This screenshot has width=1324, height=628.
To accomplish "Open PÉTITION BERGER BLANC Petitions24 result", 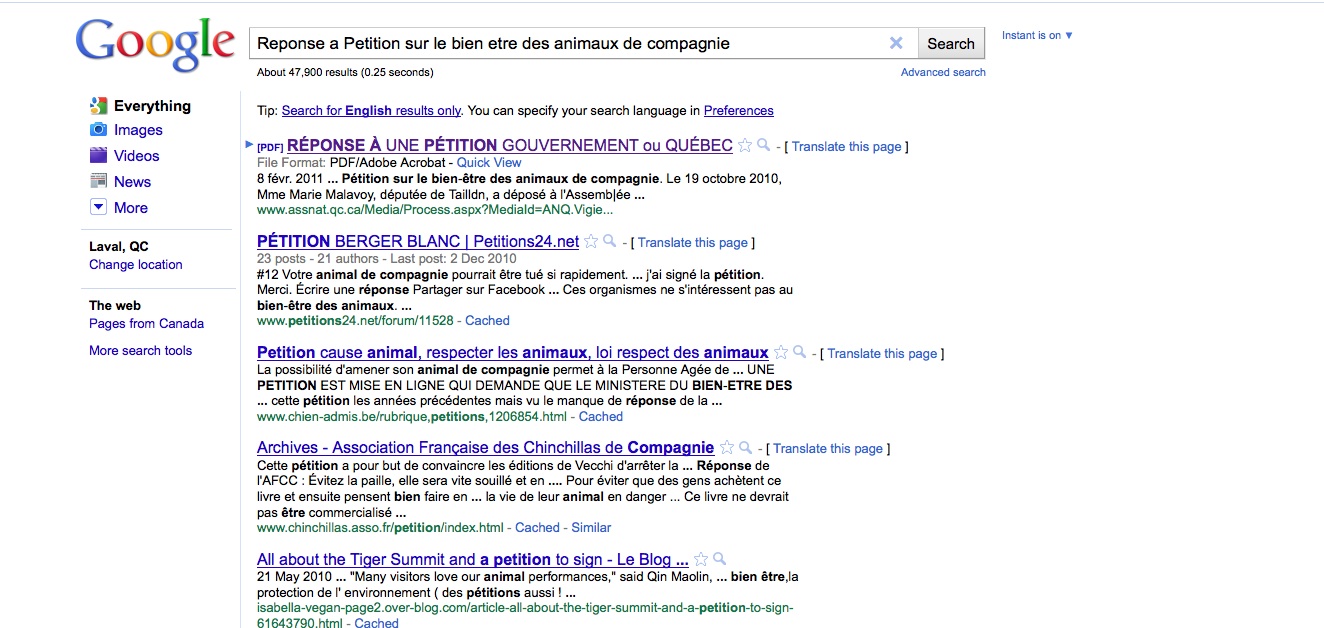I will [x=418, y=241].
